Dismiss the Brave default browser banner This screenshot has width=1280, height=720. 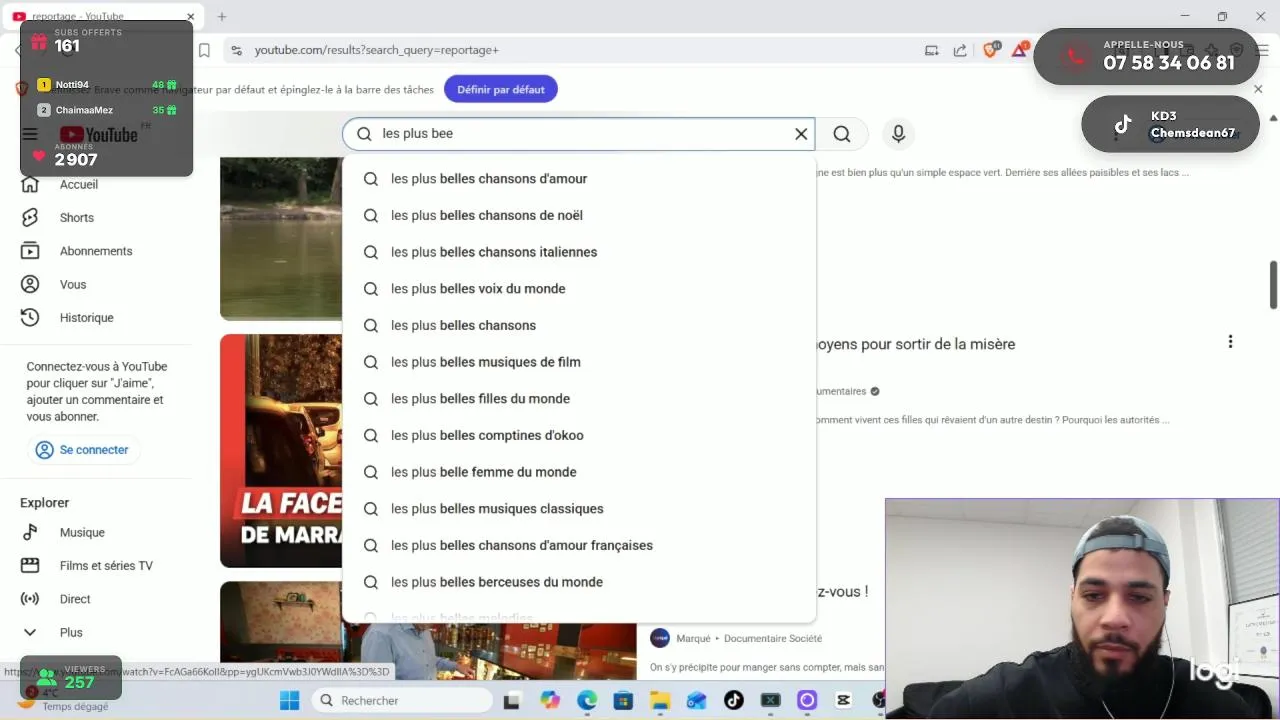(x=1258, y=89)
